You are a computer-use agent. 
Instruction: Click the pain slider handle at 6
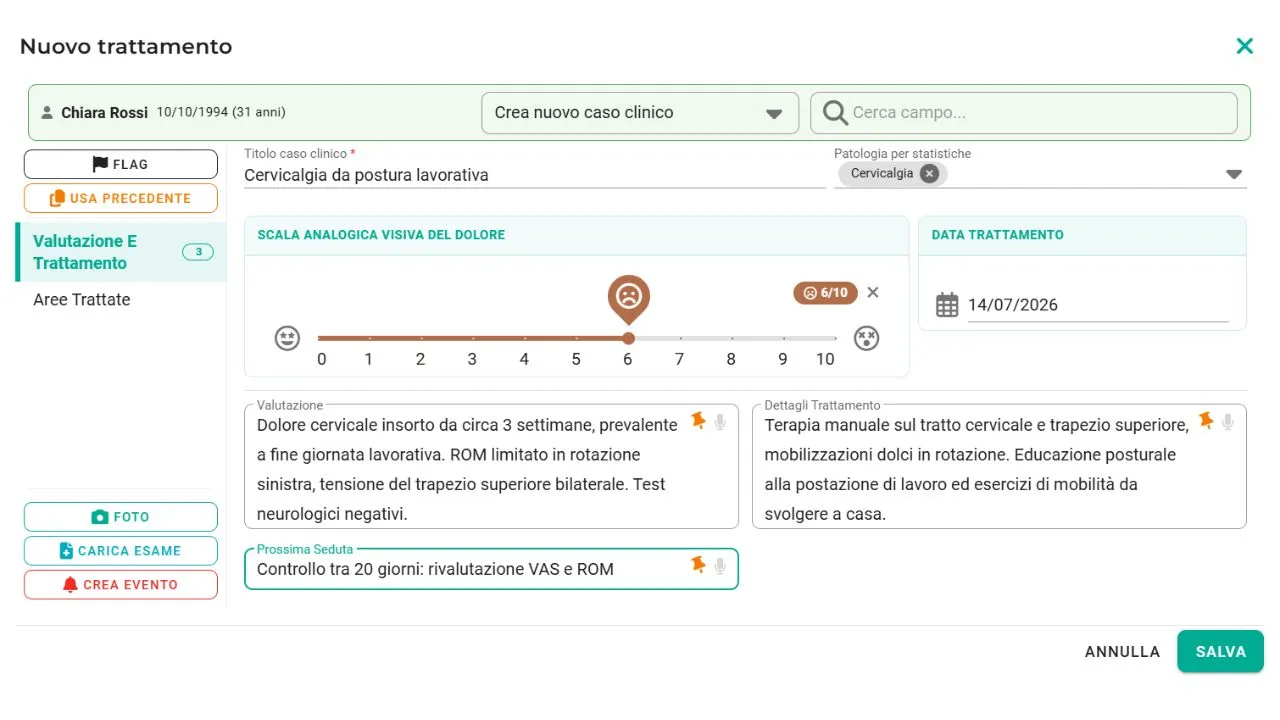pyautogui.click(x=628, y=338)
